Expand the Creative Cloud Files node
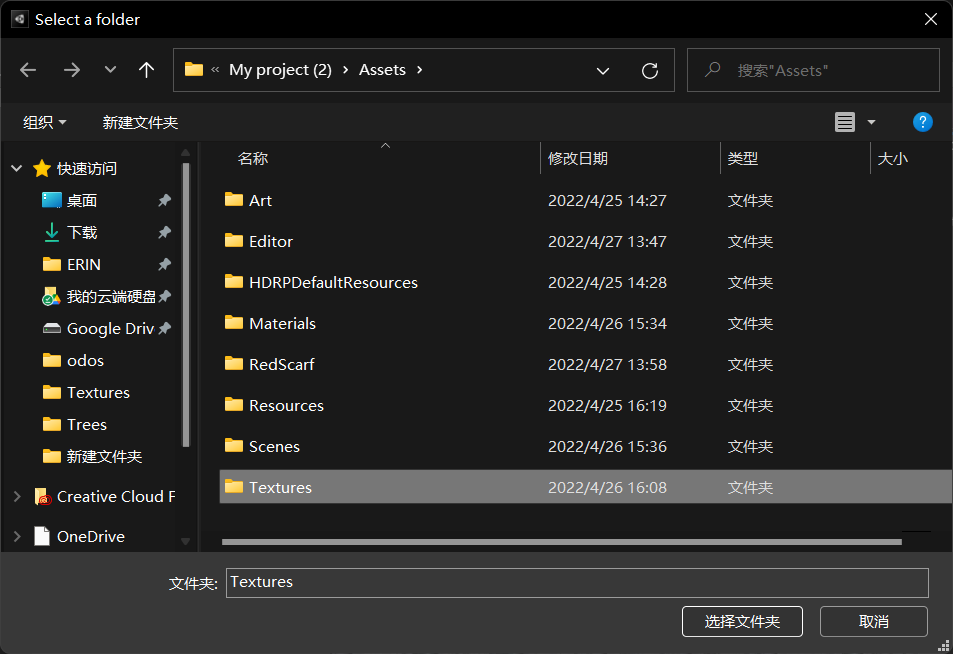Viewport: 953px width, 654px height. (x=17, y=497)
